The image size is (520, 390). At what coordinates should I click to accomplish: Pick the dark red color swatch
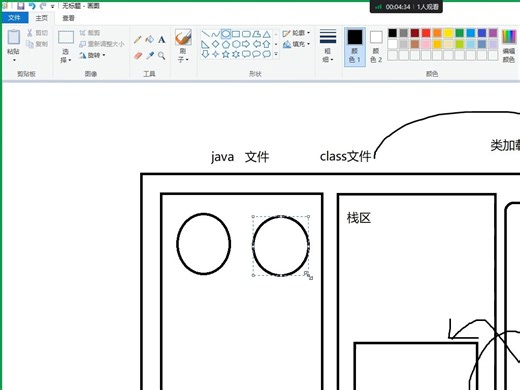point(415,33)
